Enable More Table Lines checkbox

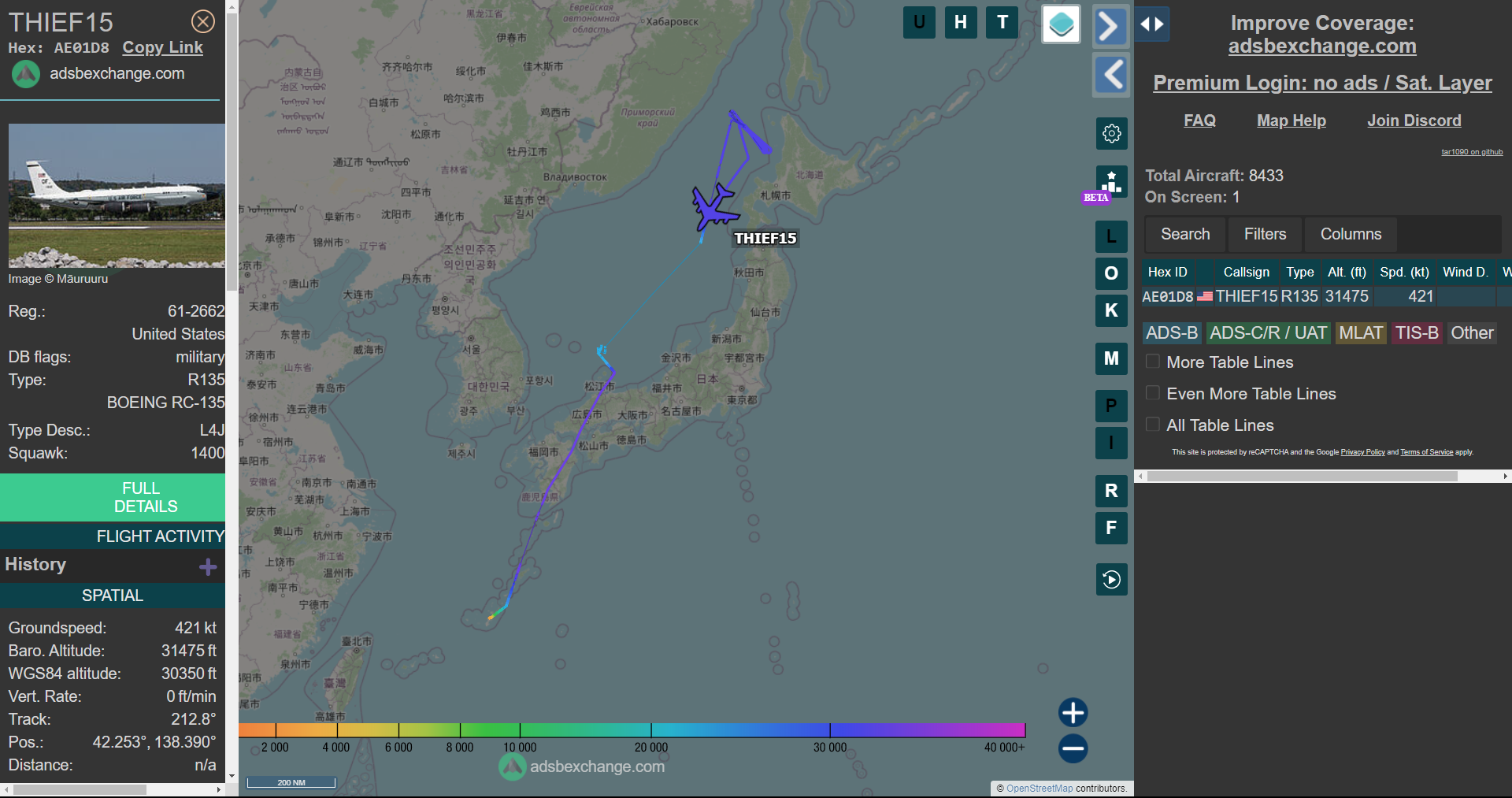click(x=1153, y=362)
